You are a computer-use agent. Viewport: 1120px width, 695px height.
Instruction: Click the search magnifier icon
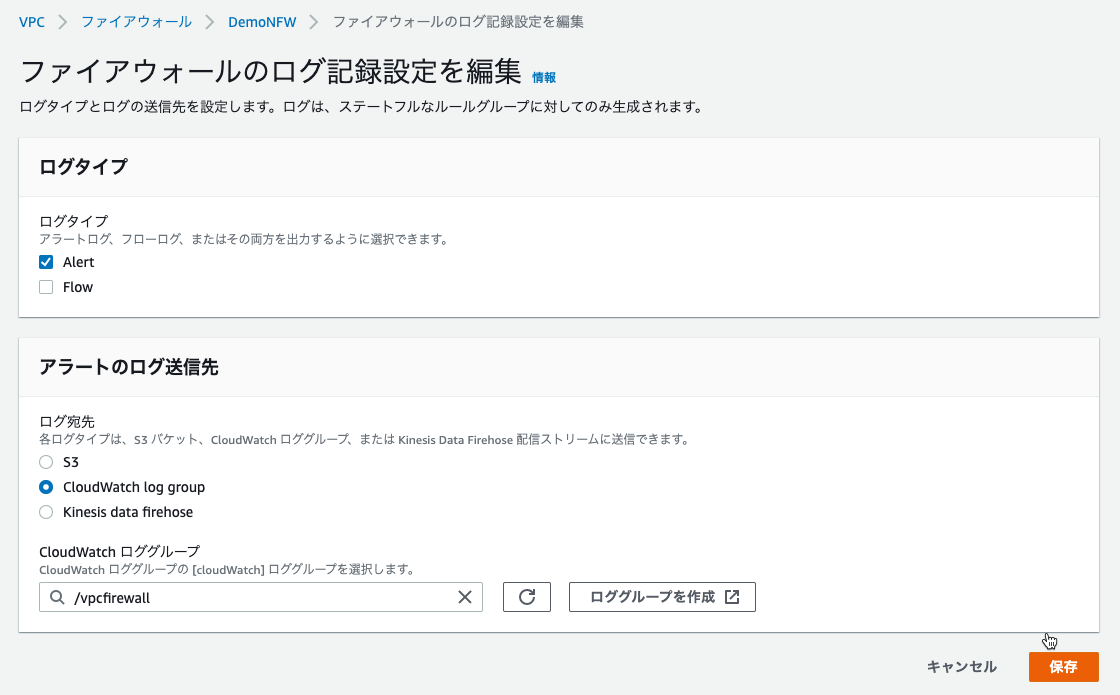[57, 597]
